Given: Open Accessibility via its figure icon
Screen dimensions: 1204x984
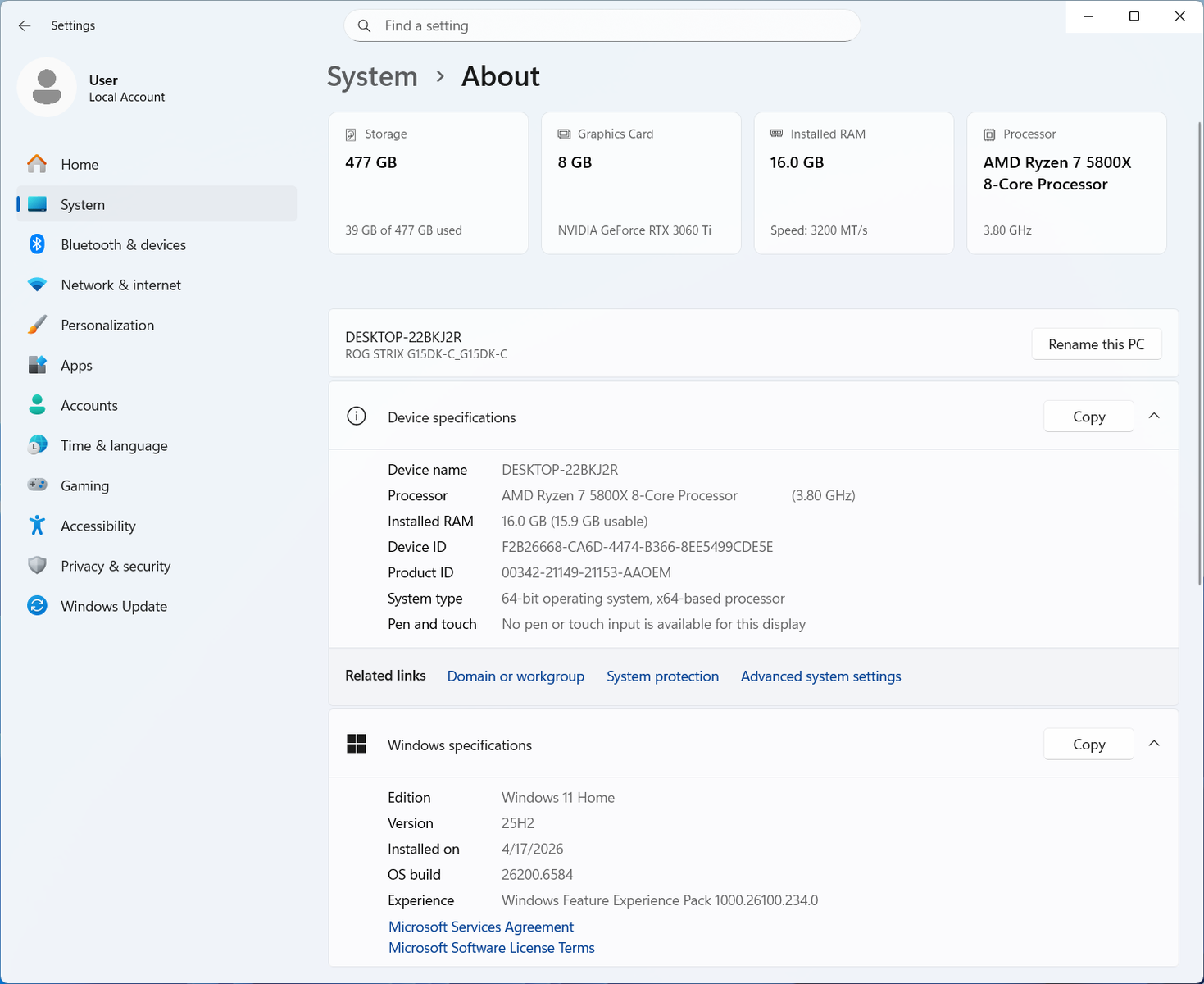Looking at the screenshot, I should click(37, 526).
